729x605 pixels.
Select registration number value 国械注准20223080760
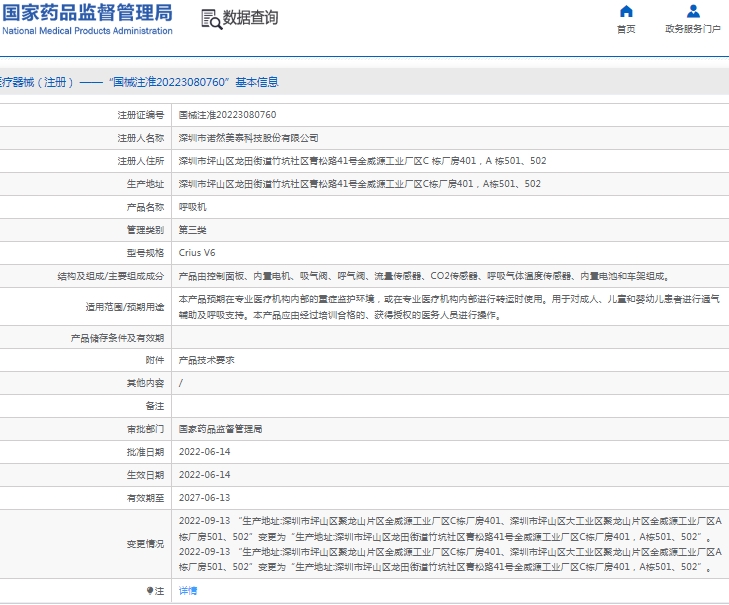coord(227,115)
